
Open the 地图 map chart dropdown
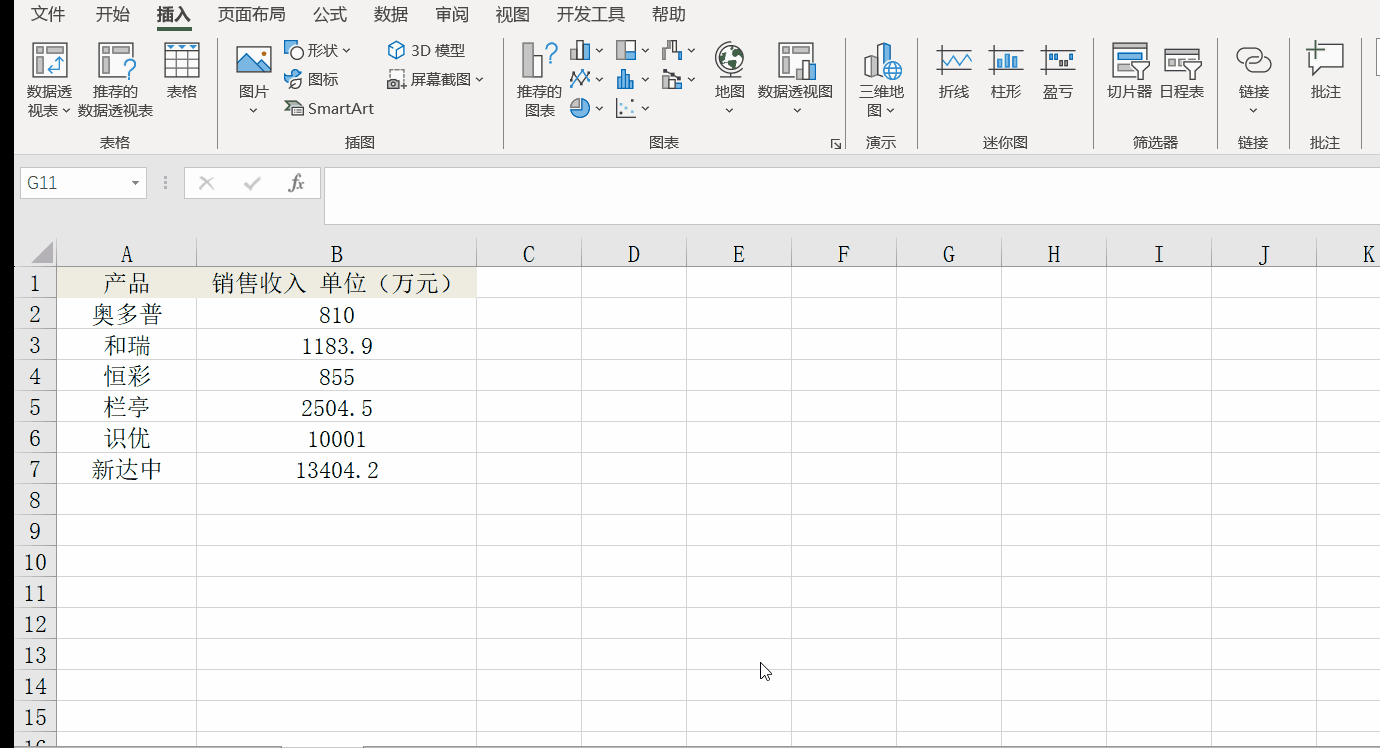pyautogui.click(x=729, y=75)
